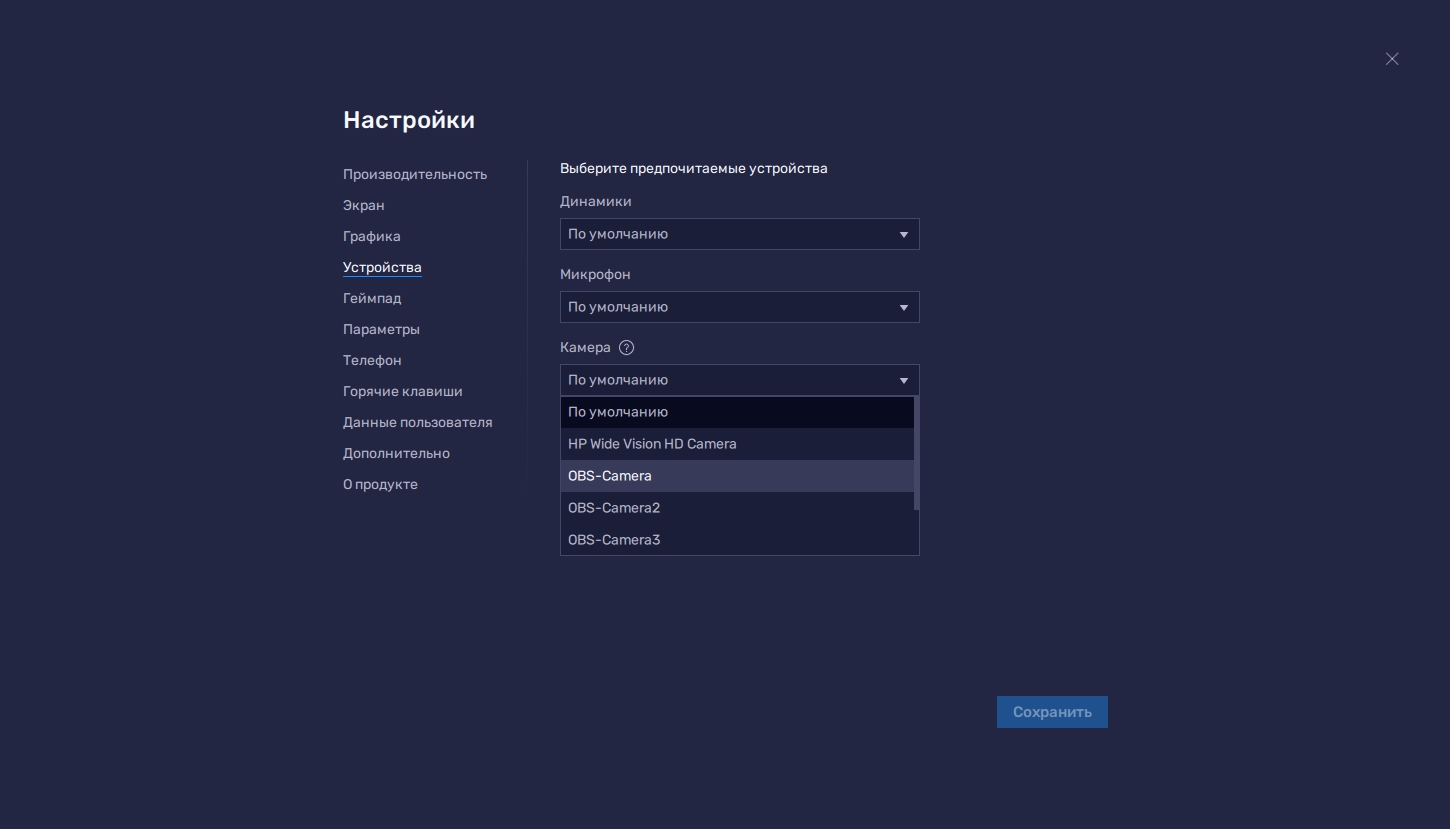1450x829 pixels.
Task: Open О продукте section
Action: tap(380, 484)
